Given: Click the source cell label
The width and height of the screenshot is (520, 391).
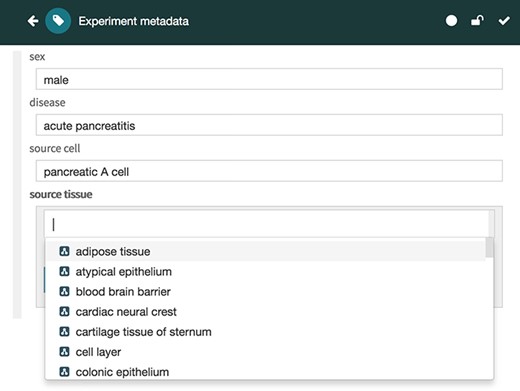Looking at the screenshot, I should click(x=55, y=148).
